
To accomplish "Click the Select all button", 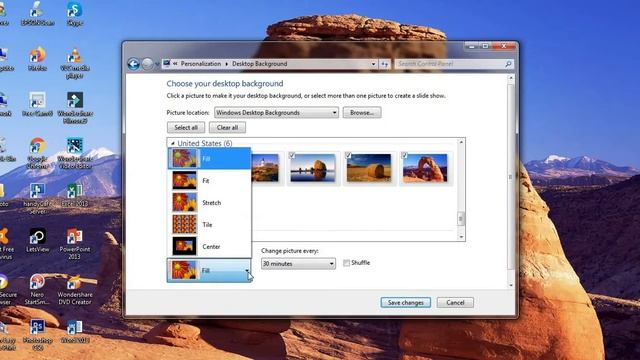I will point(186,127).
